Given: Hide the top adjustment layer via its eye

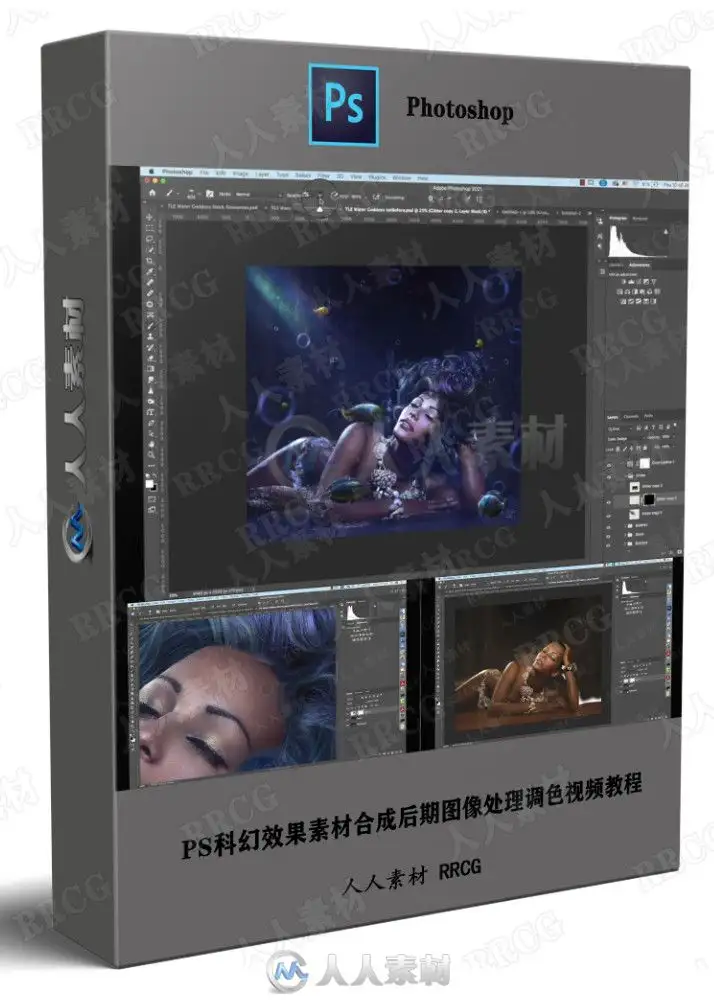Looking at the screenshot, I should [x=609, y=466].
